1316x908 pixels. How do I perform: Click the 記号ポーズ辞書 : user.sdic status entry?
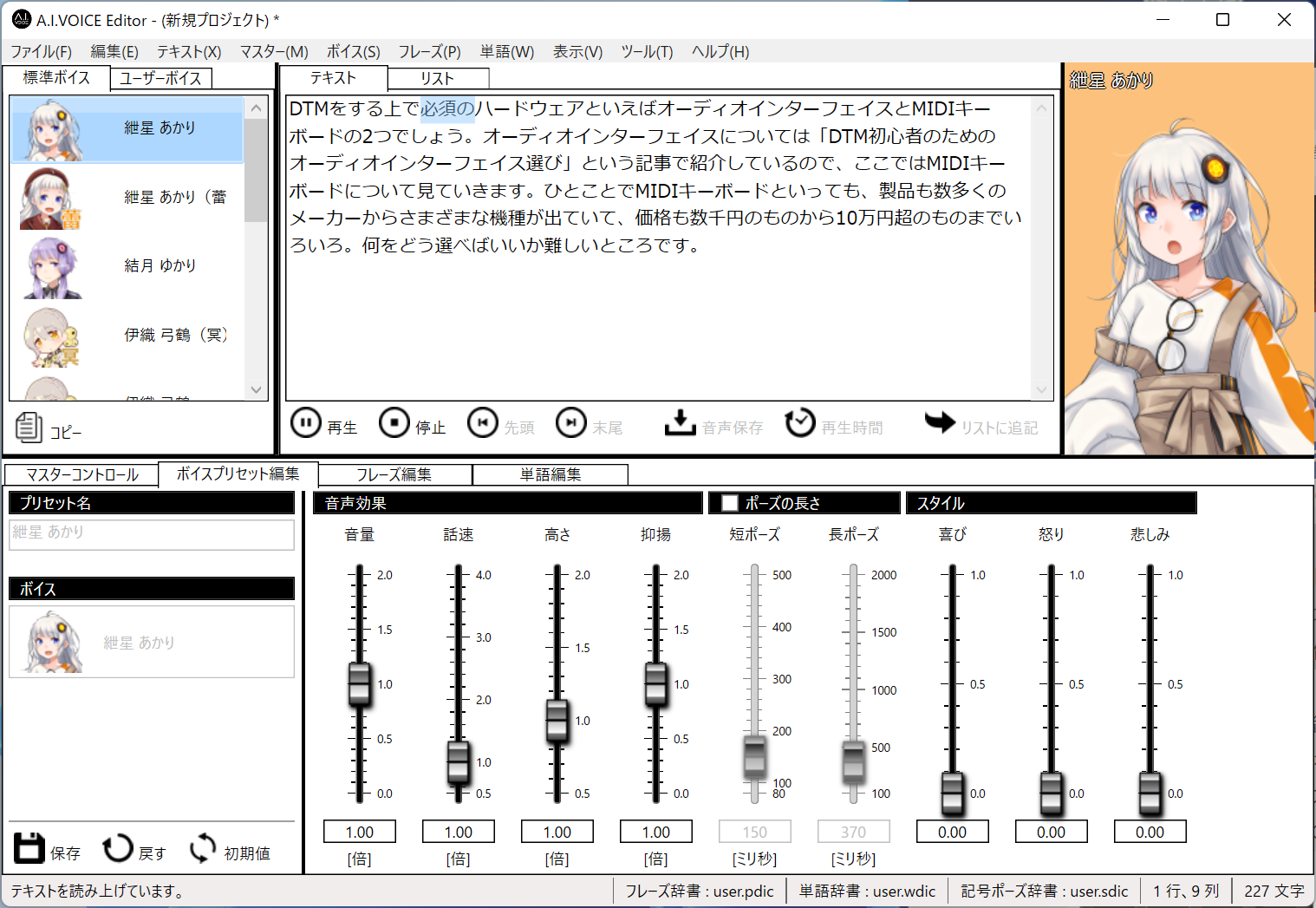[x=1045, y=891]
